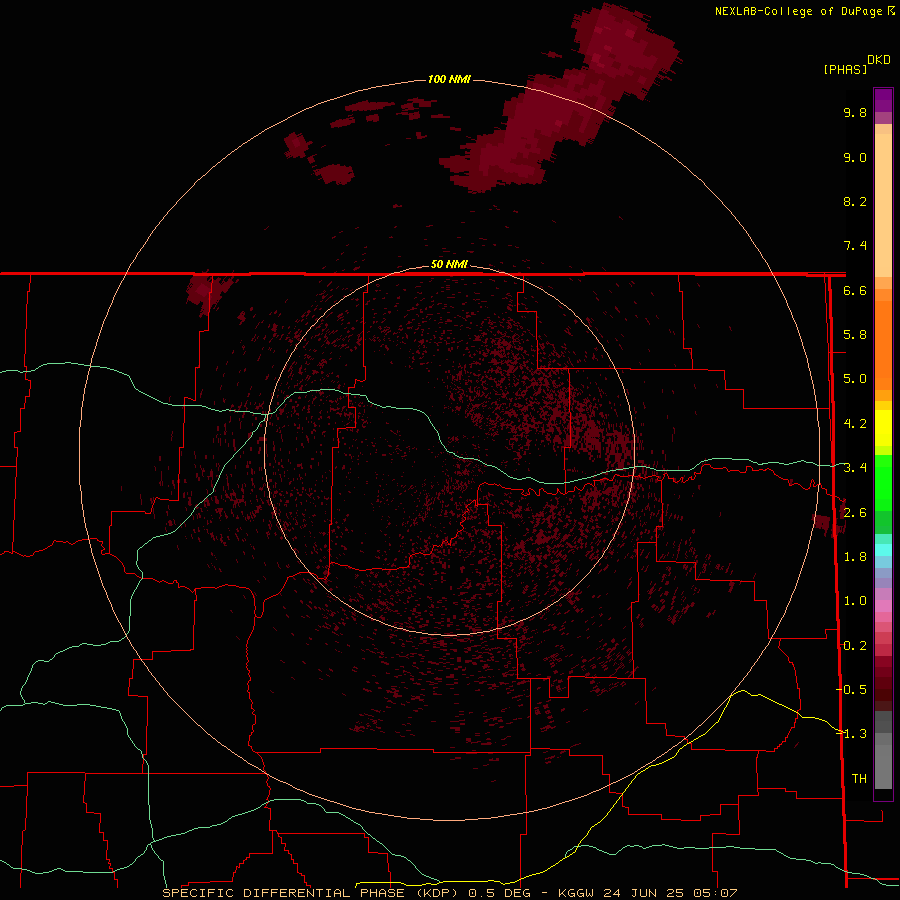The image size is (900, 900).
Task: Click the 0.2 legend value
Action: pos(855,646)
